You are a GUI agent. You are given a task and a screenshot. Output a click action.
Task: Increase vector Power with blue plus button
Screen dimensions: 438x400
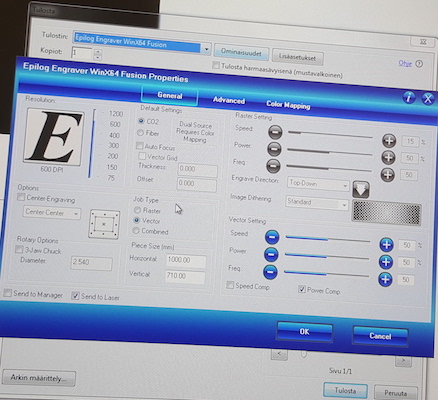click(x=386, y=262)
